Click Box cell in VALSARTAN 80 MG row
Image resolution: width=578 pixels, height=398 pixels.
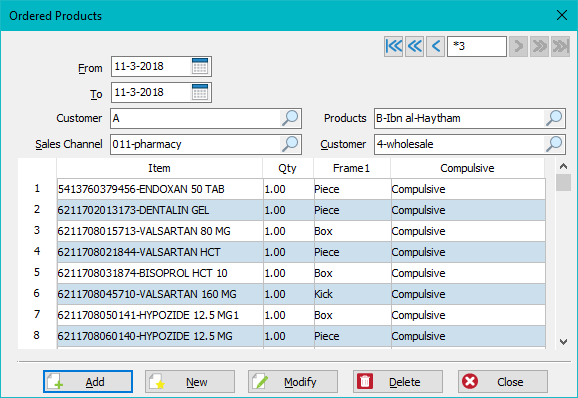[352, 231]
